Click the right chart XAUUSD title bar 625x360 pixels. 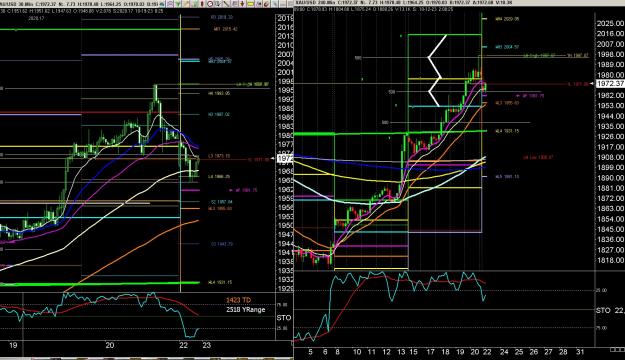[460, 3]
